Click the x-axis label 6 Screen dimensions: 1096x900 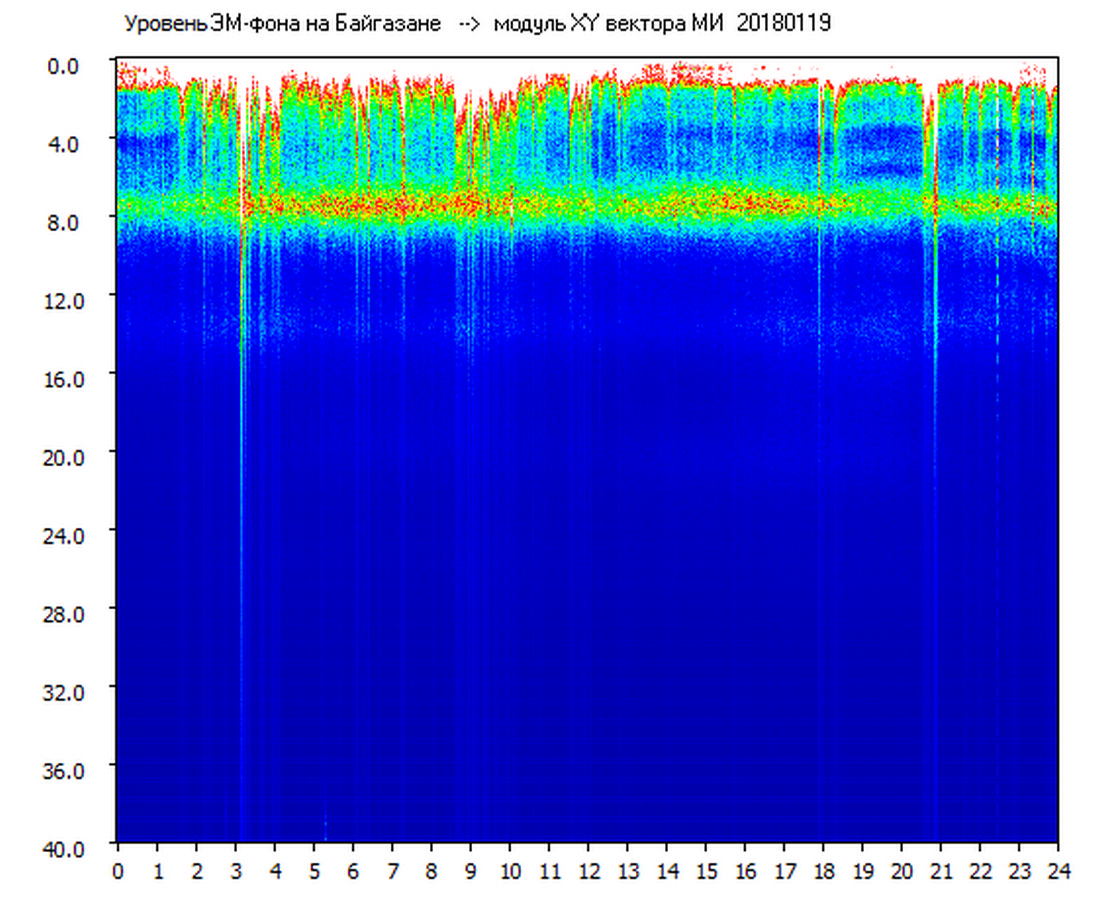click(353, 871)
